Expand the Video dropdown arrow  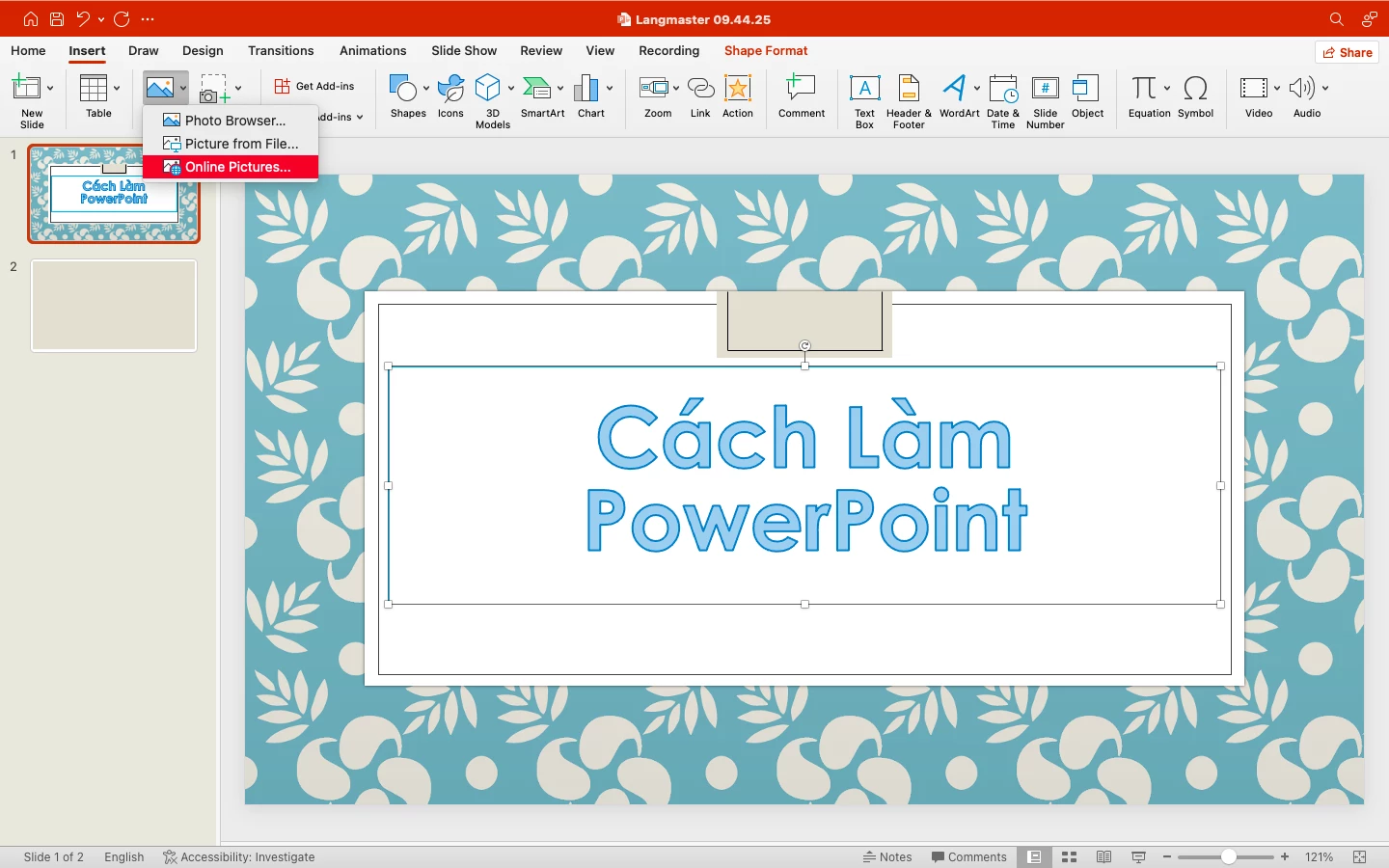pyautogui.click(x=1277, y=88)
